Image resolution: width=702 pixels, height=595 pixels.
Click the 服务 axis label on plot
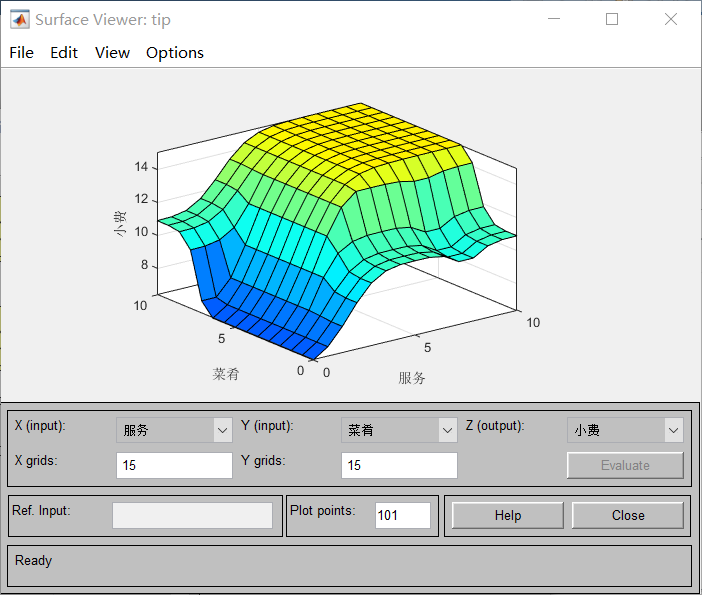[x=412, y=378]
